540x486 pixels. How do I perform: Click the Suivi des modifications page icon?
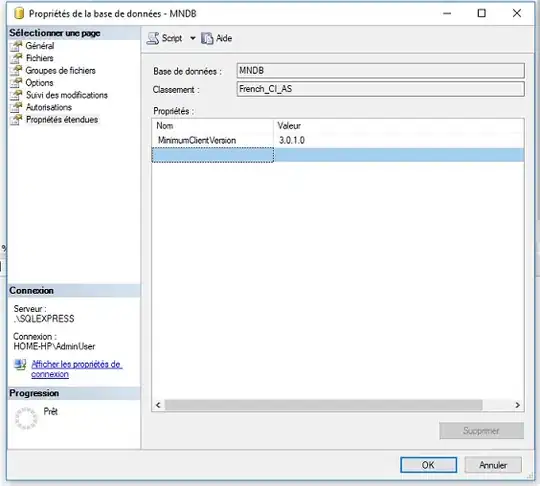[16, 95]
